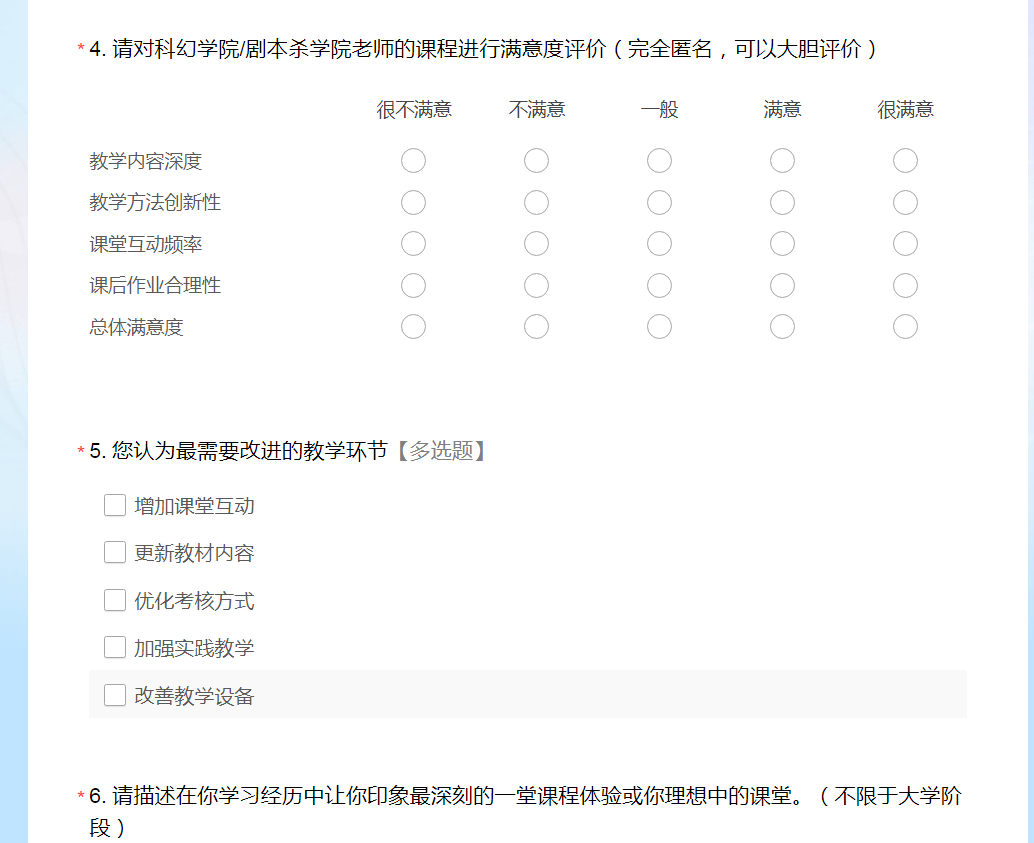The image size is (1034, 843).
Task: Select 不满意 for 总体满意度
Action: [536, 327]
